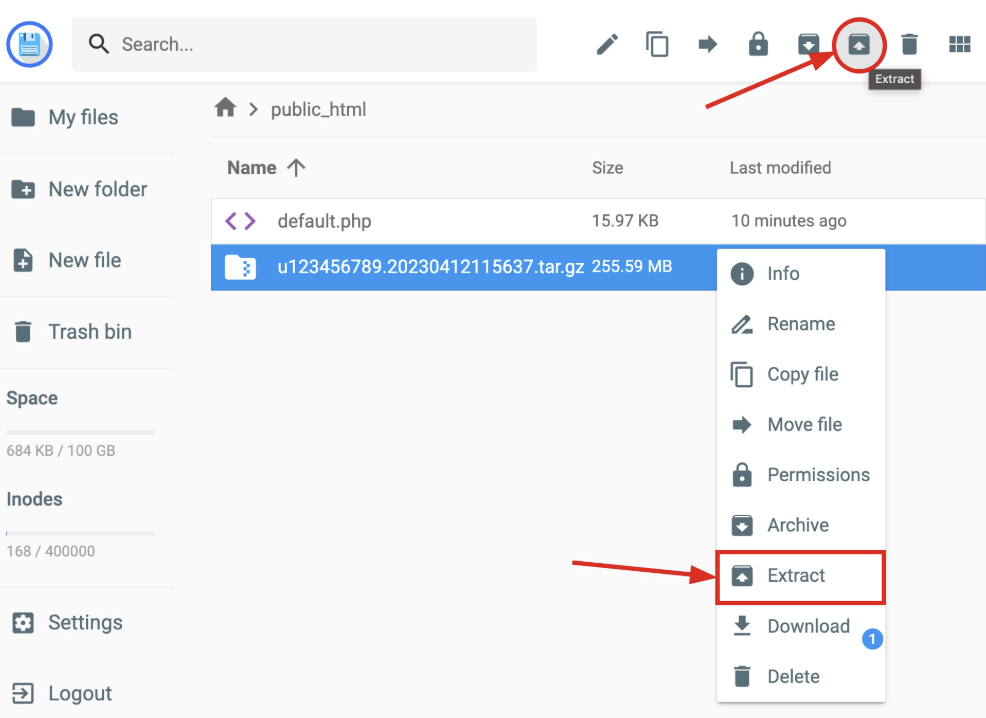This screenshot has height=718, width=986.
Task: Choose Copy file from the context menu
Action: click(800, 374)
